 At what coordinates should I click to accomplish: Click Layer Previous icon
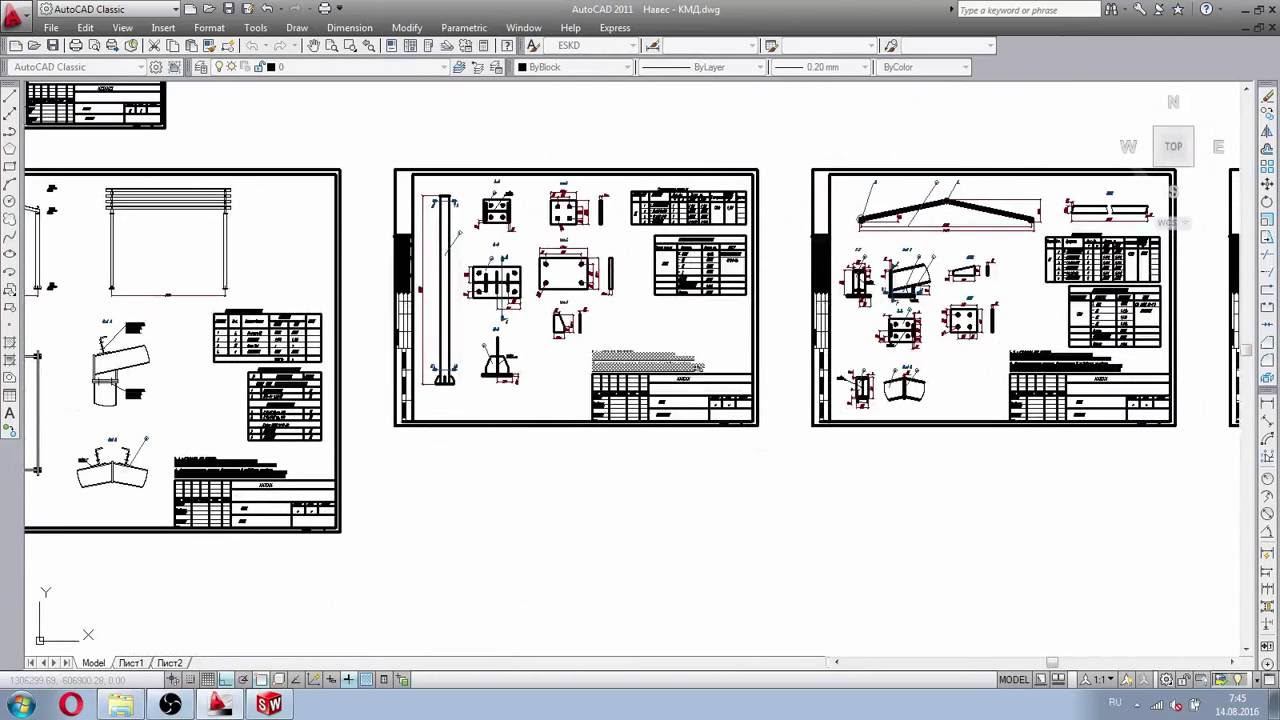coord(477,67)
